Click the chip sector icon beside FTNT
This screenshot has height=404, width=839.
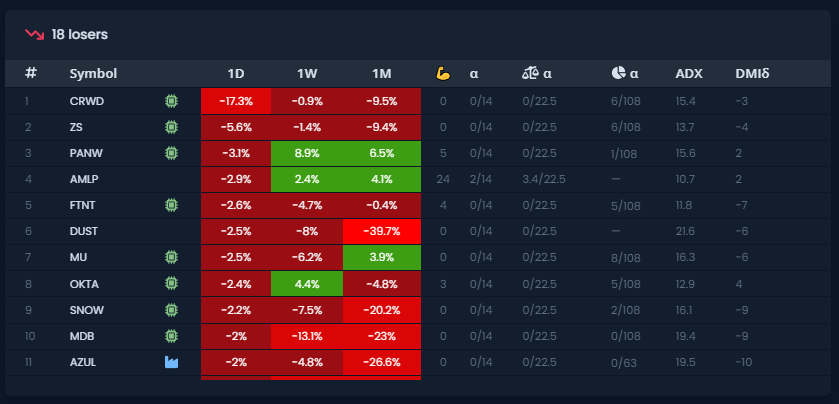pyautogui.click(x=171, y=205)
